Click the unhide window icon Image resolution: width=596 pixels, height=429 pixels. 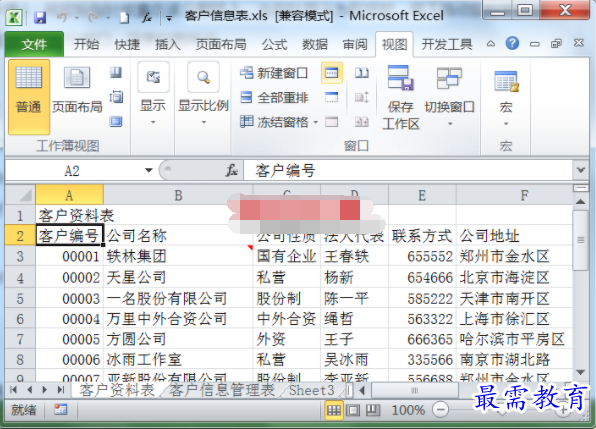[x=331, y=122]
